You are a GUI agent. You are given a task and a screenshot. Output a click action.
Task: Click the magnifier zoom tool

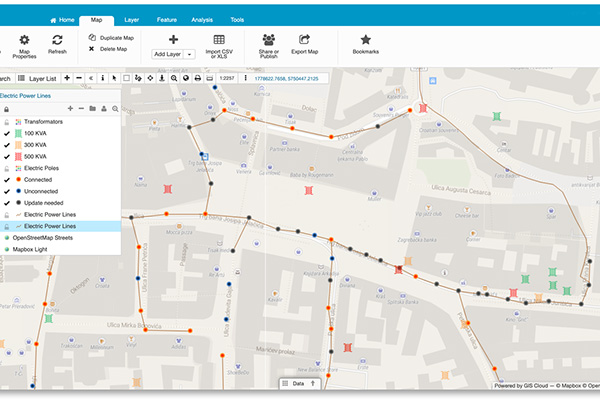tap(174, 78)
